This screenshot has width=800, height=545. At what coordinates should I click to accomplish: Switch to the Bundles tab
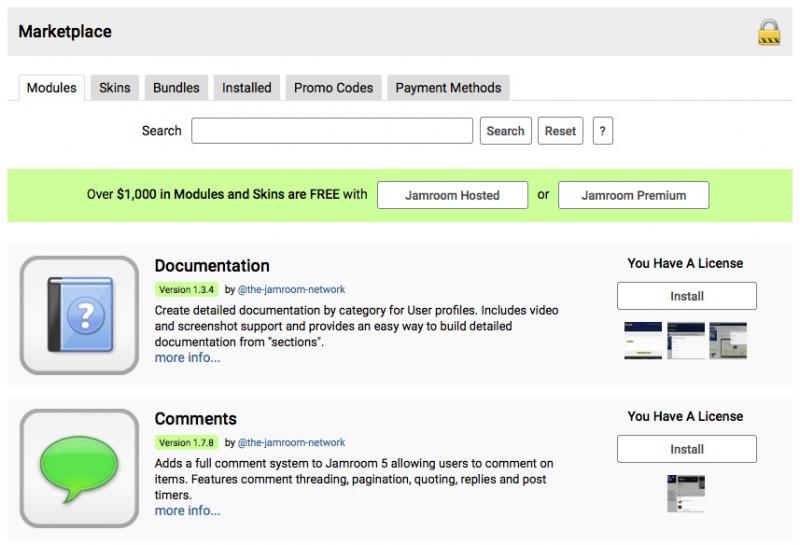[x=176, y=88]
